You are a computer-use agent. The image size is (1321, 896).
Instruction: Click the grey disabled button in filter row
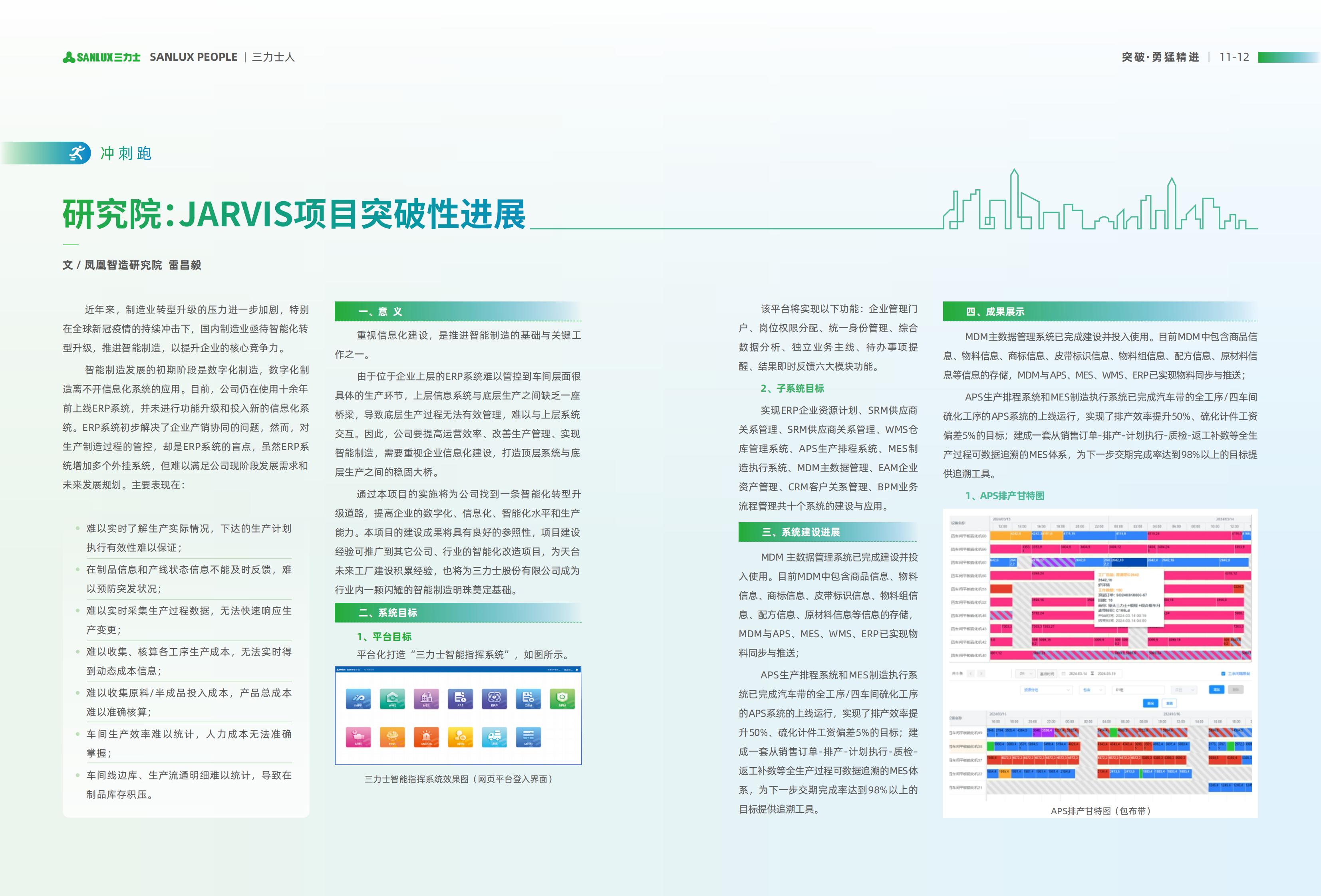[x=1236, y=690]
